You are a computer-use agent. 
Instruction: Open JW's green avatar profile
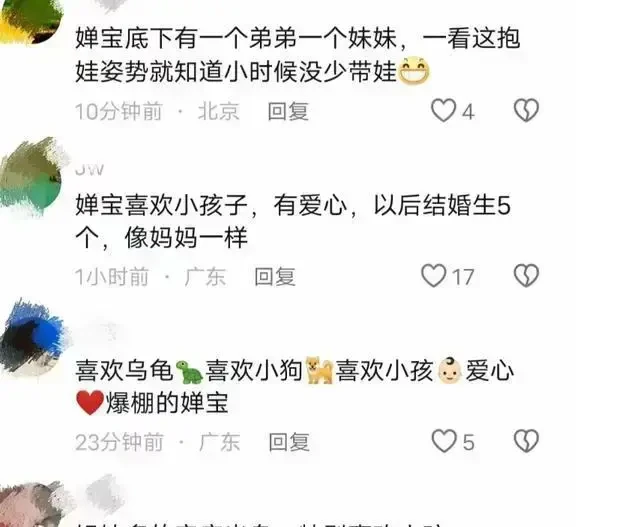pos(32,177)
